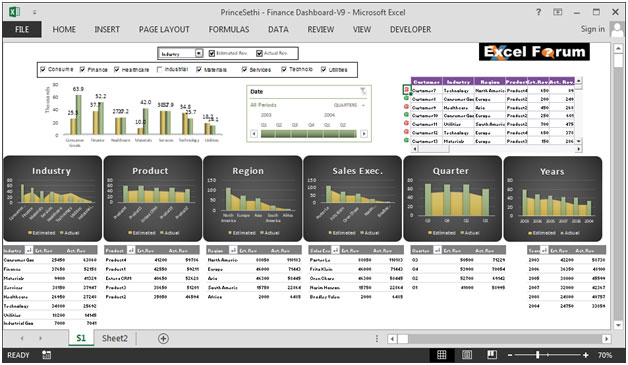Screen dimensions: 628x365
Task: Uncheck the Healthcare checkbox
Action: [x=117, y=69]
